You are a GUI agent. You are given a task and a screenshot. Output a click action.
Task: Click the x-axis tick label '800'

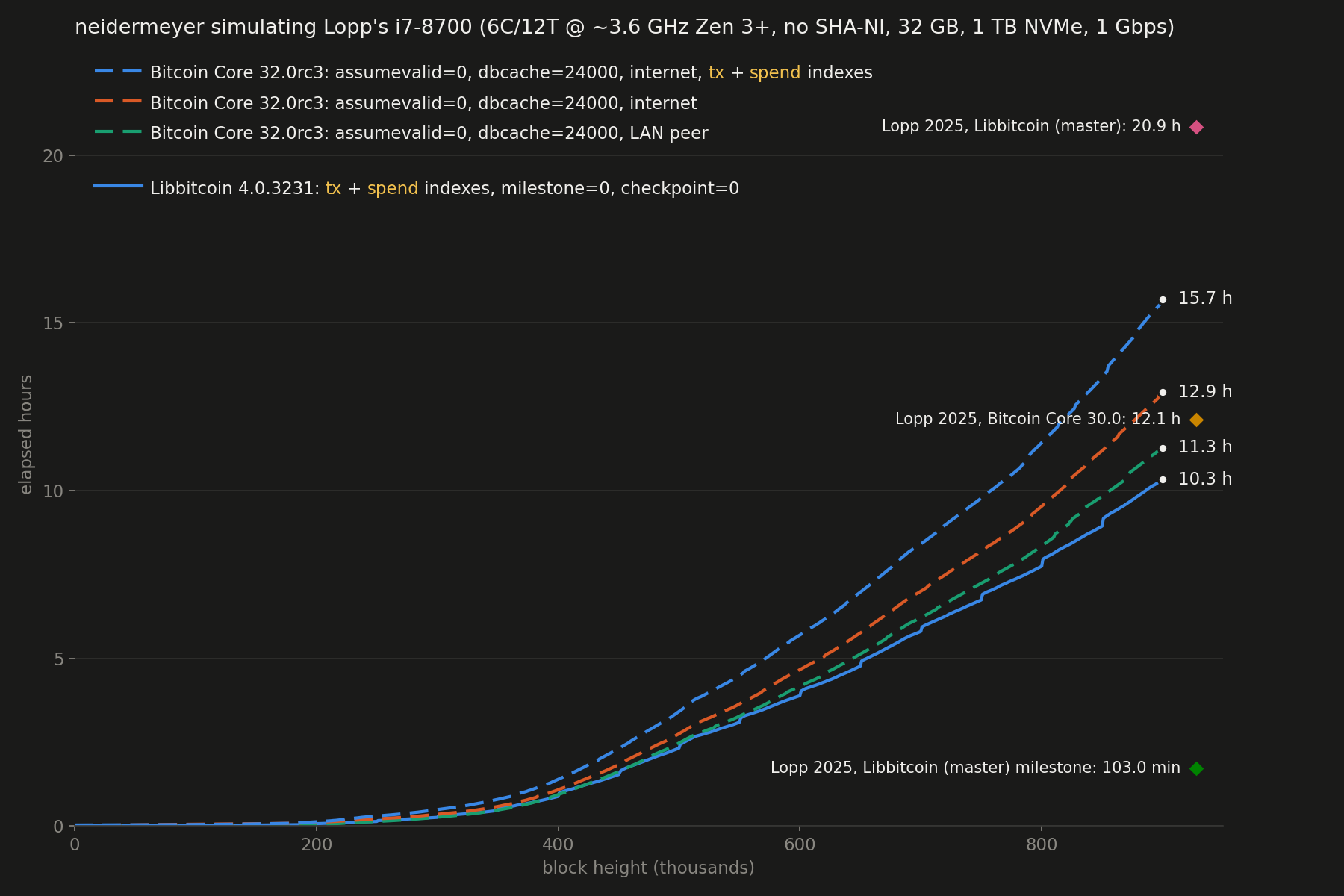(1042, 844)
